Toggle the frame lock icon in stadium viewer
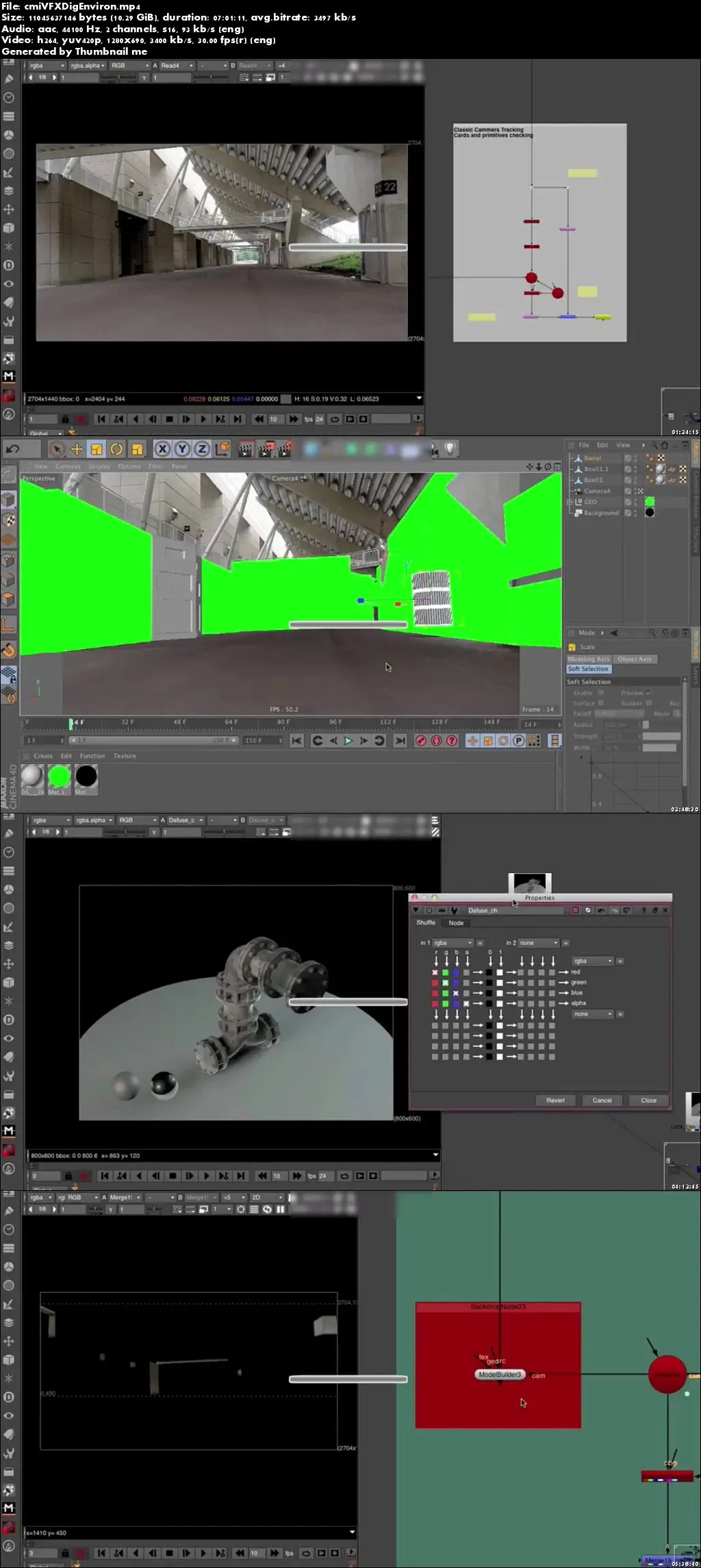The width and height of the screenshot is (701, 1568). point(65,419)
